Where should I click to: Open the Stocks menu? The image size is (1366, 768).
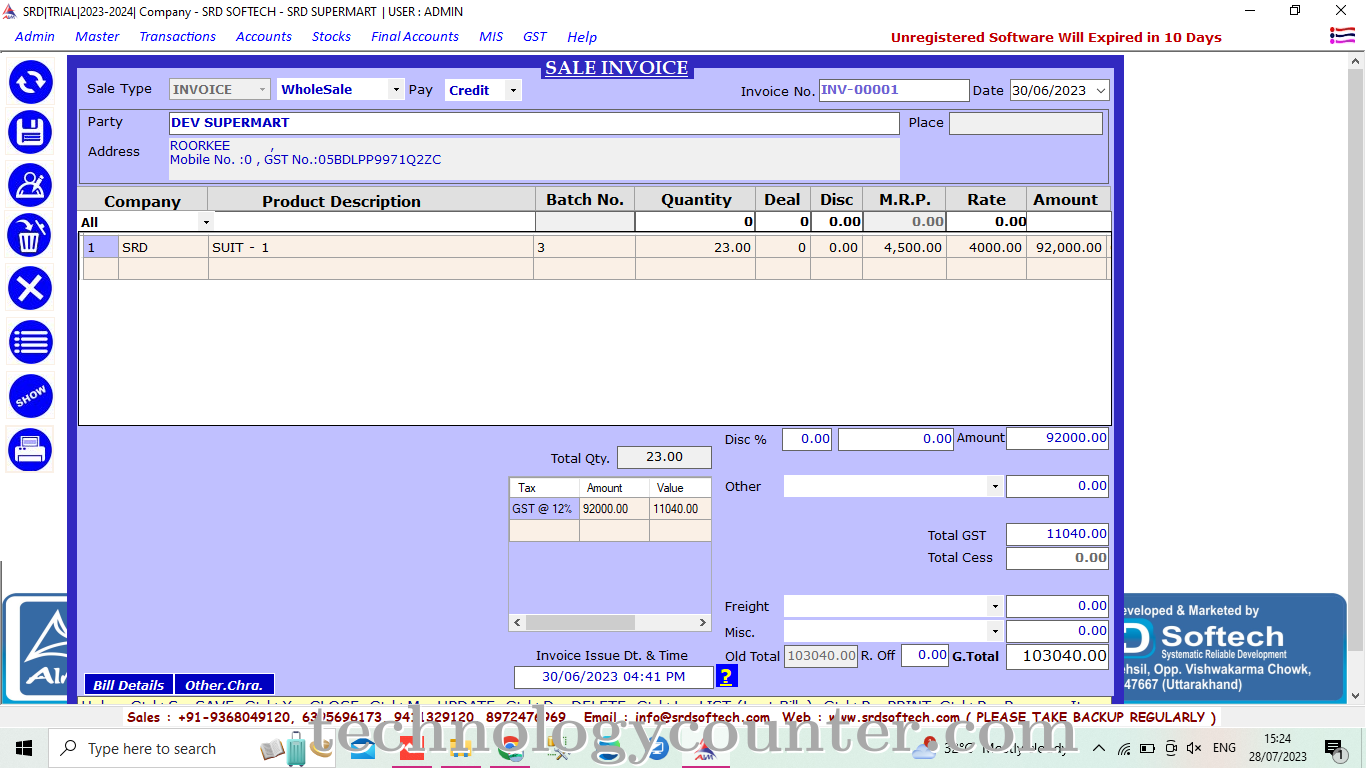pos(331,37)
